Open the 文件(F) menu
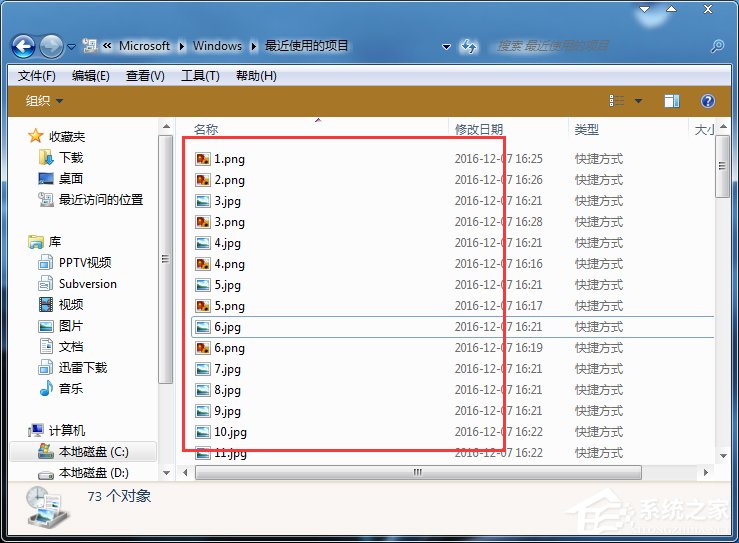This screenshot has height=543, width=739. pos(36,76)
